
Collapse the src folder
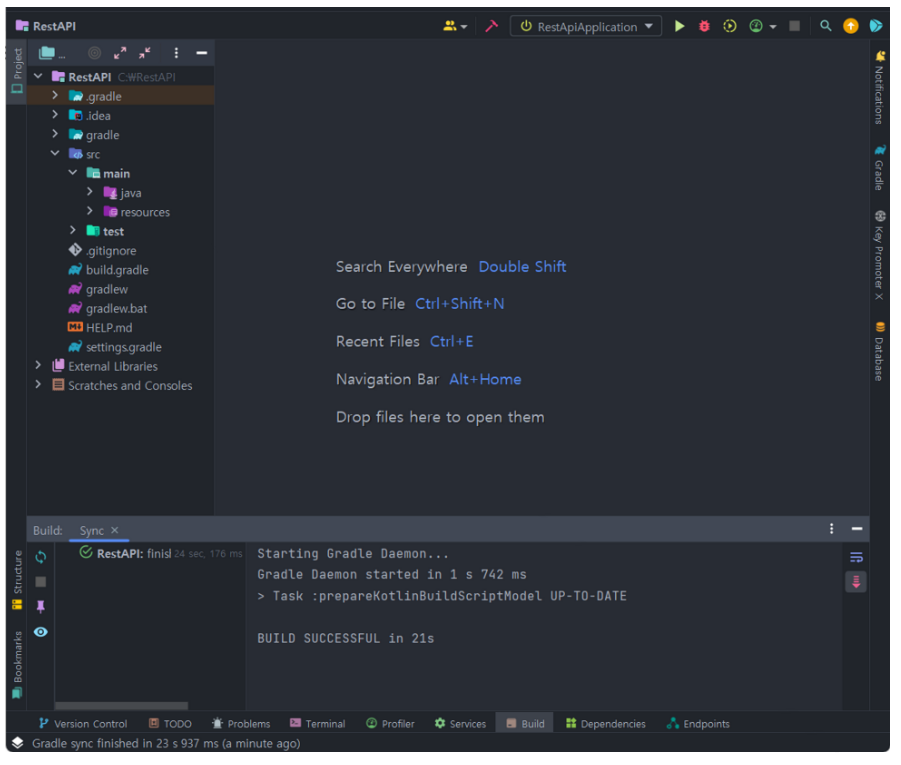(x=56, y=153)
